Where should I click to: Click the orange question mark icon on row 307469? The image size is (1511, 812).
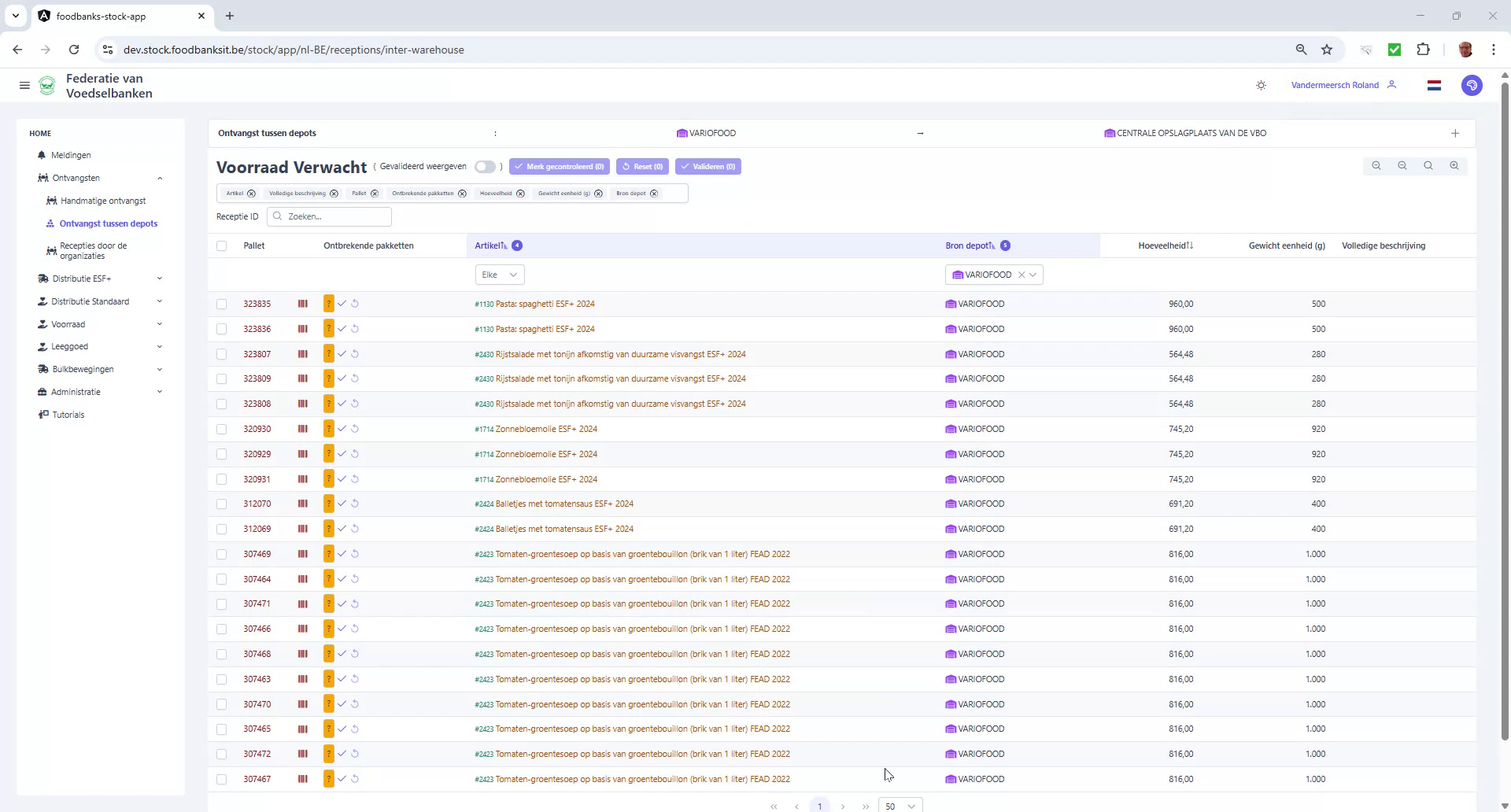329,554
